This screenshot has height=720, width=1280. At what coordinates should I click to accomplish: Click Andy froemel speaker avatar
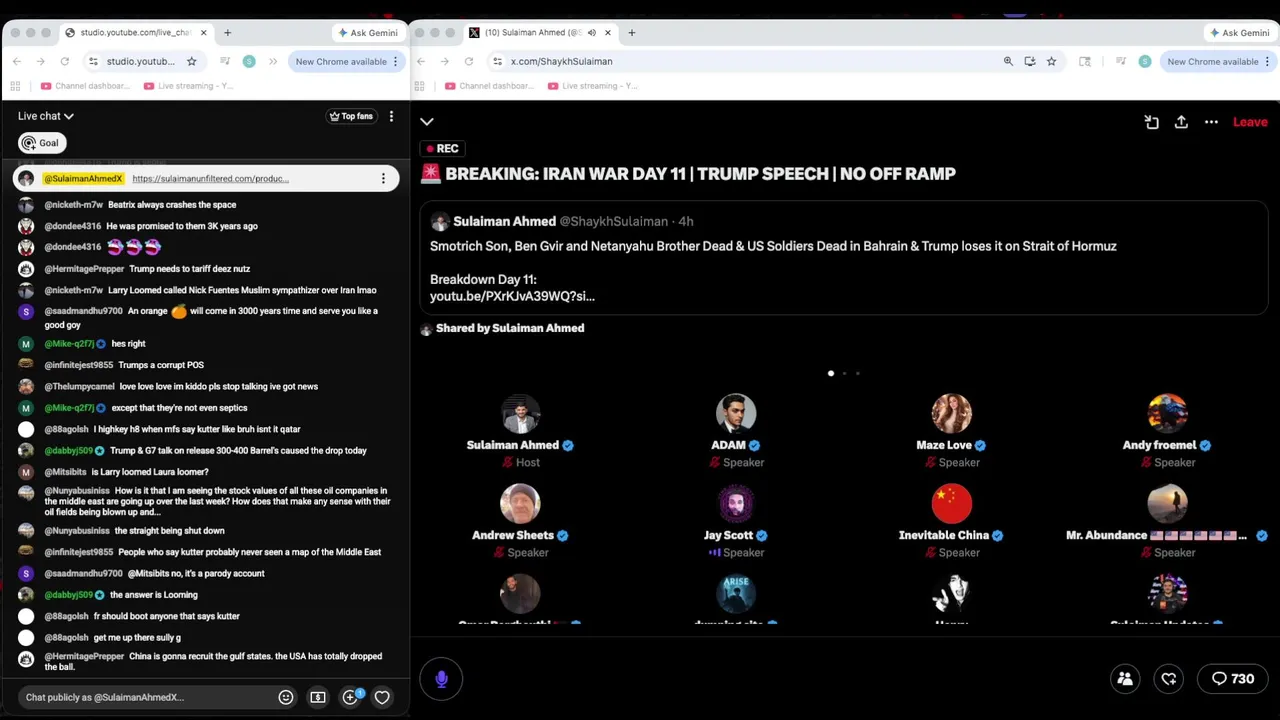(1167, 413)
